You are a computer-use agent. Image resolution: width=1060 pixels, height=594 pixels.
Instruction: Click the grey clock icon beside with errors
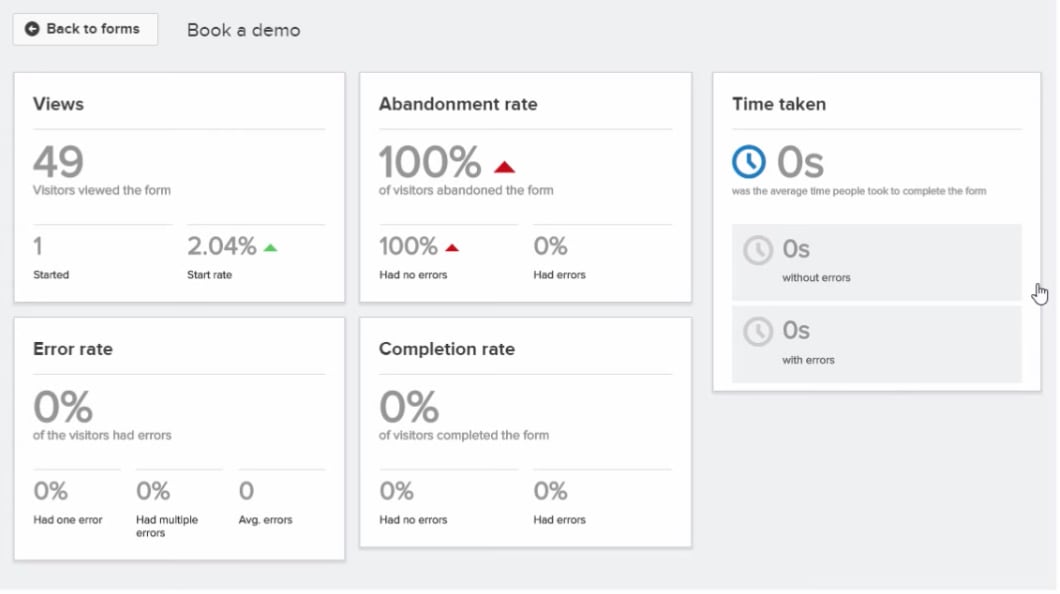point(758,332)
